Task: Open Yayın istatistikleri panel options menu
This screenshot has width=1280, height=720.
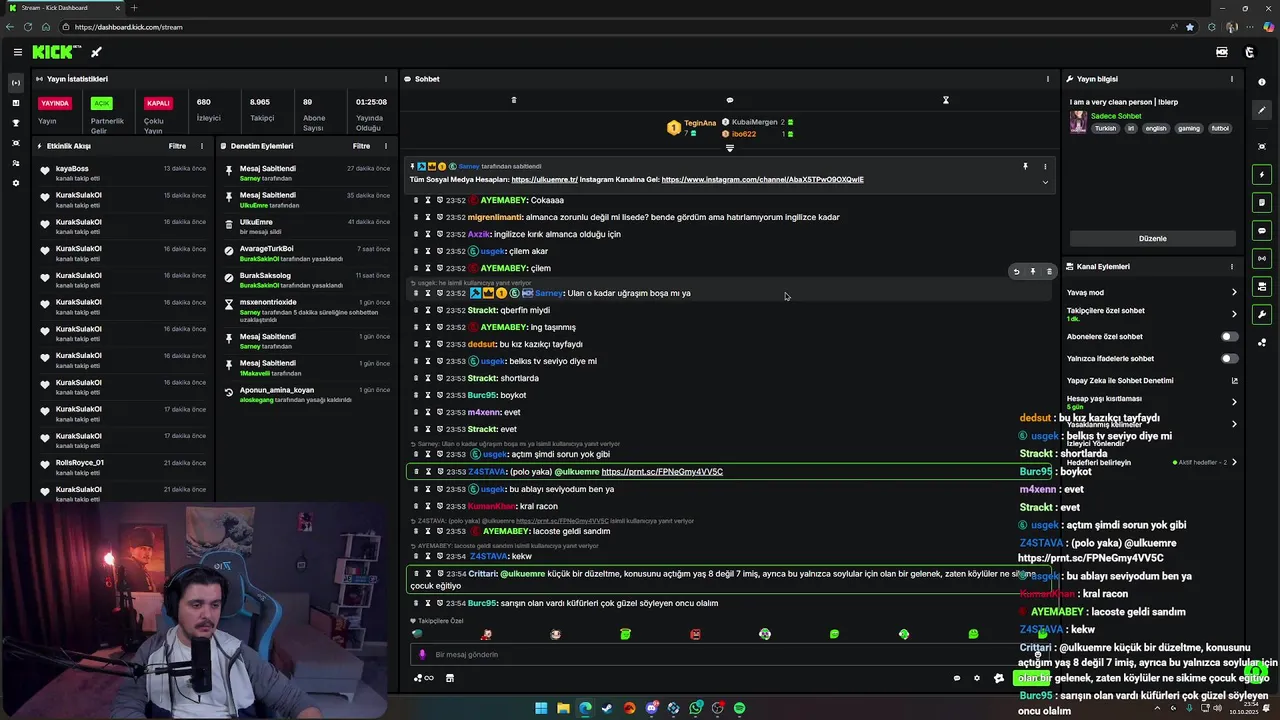Action: (386, 79)
